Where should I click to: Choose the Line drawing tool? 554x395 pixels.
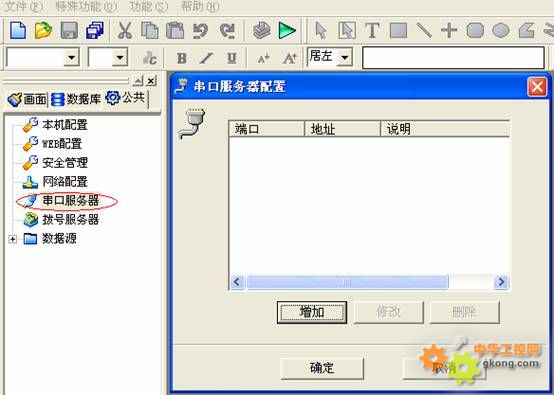[x=423, y=30]
